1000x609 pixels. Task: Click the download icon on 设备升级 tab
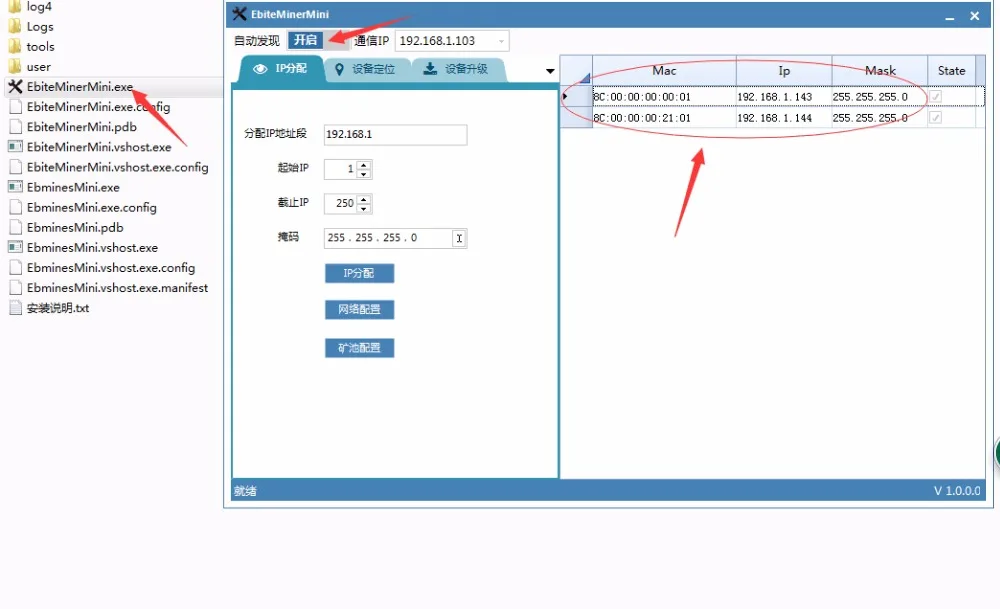pyautogui.click(x=430, y=68)
